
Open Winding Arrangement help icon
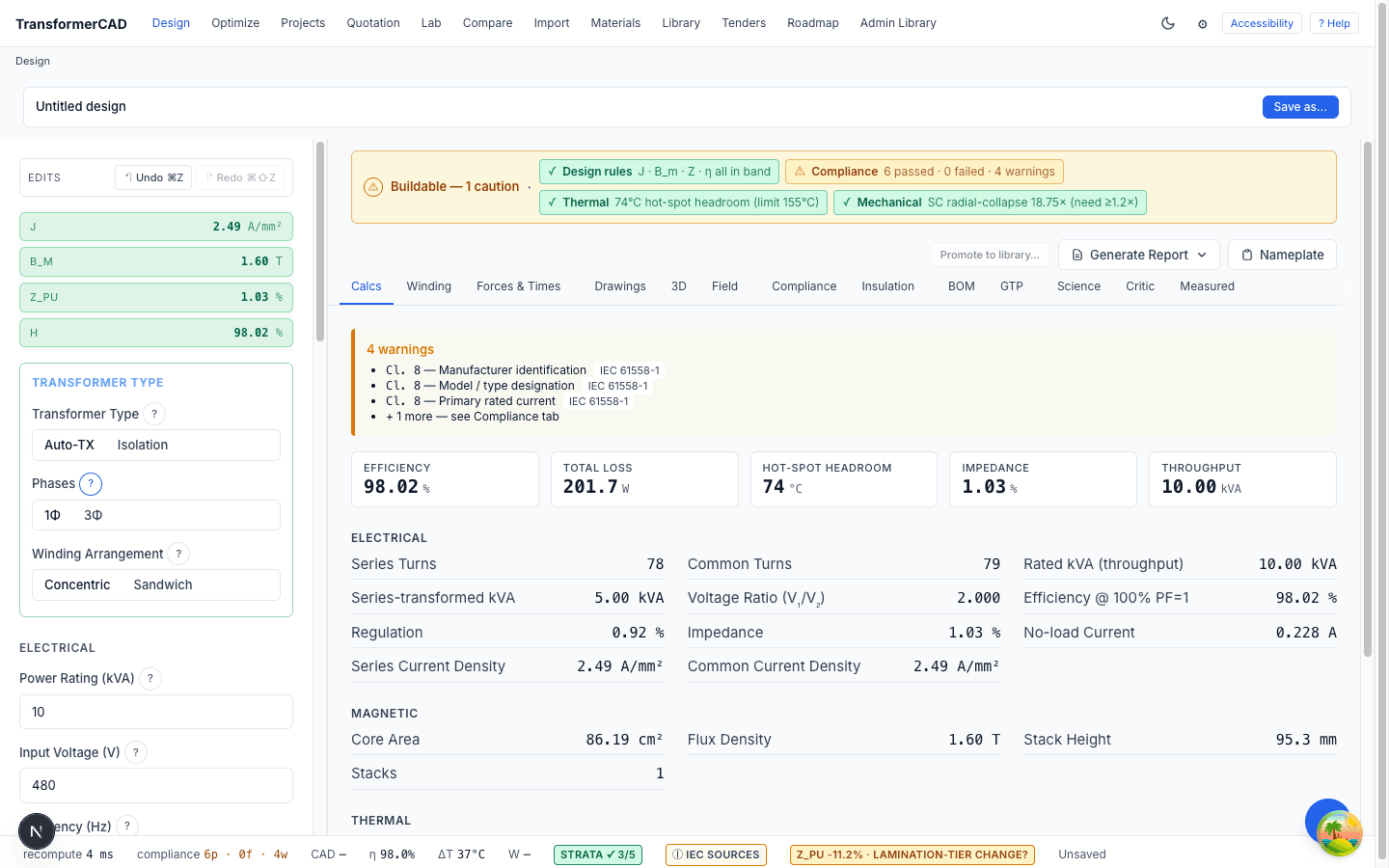178,554
